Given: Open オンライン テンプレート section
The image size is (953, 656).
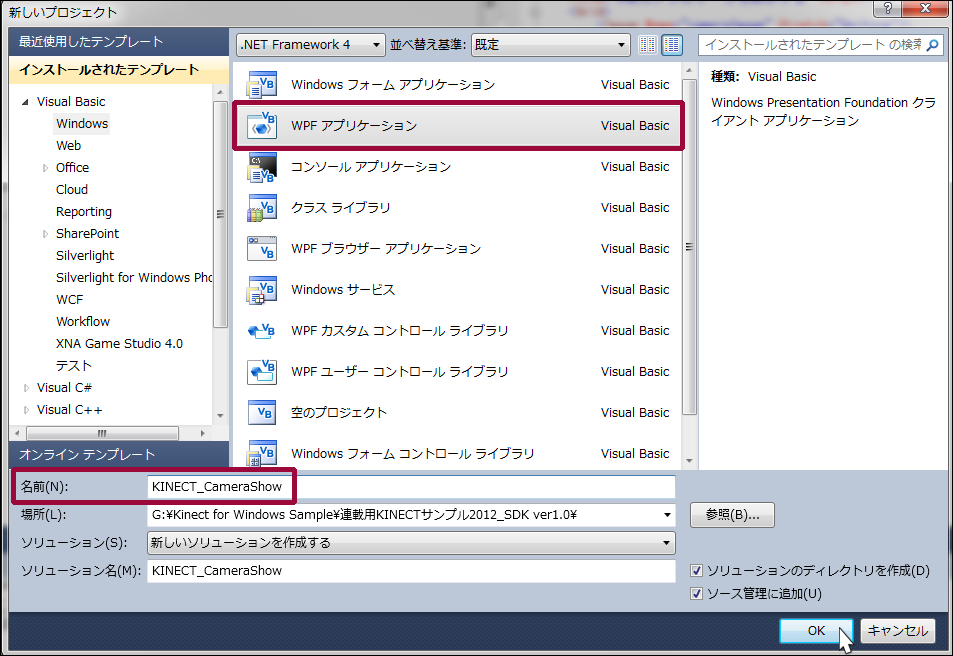Looking at the screenshot, I should (119, 454).
